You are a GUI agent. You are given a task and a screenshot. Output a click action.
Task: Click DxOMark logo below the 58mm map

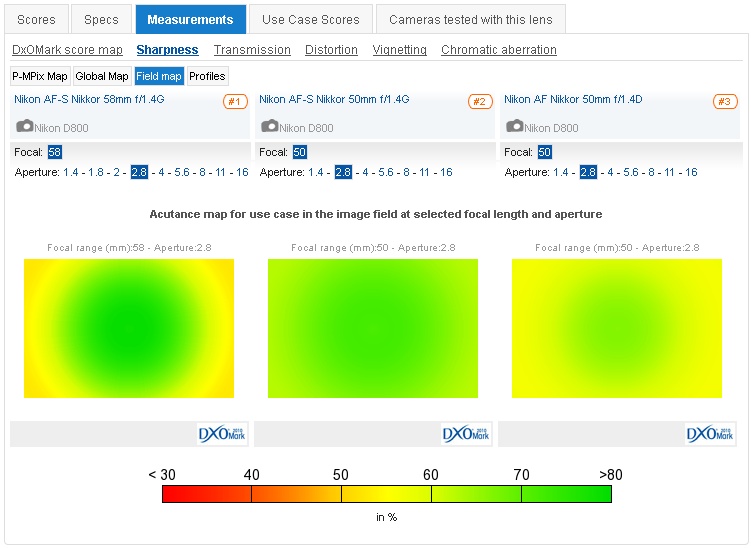point(222,434)
